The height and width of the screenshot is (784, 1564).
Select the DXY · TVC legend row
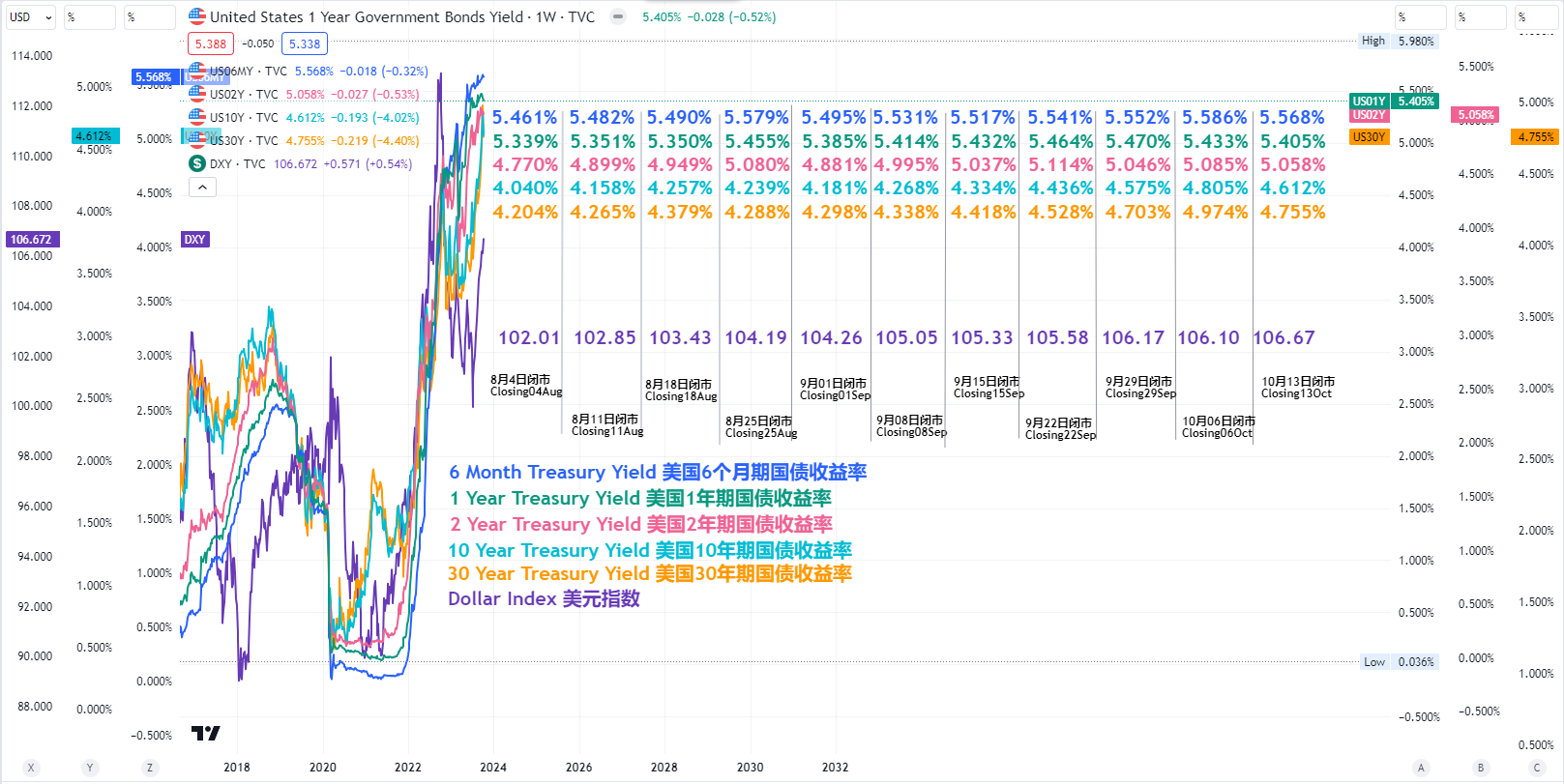[301, 164]
